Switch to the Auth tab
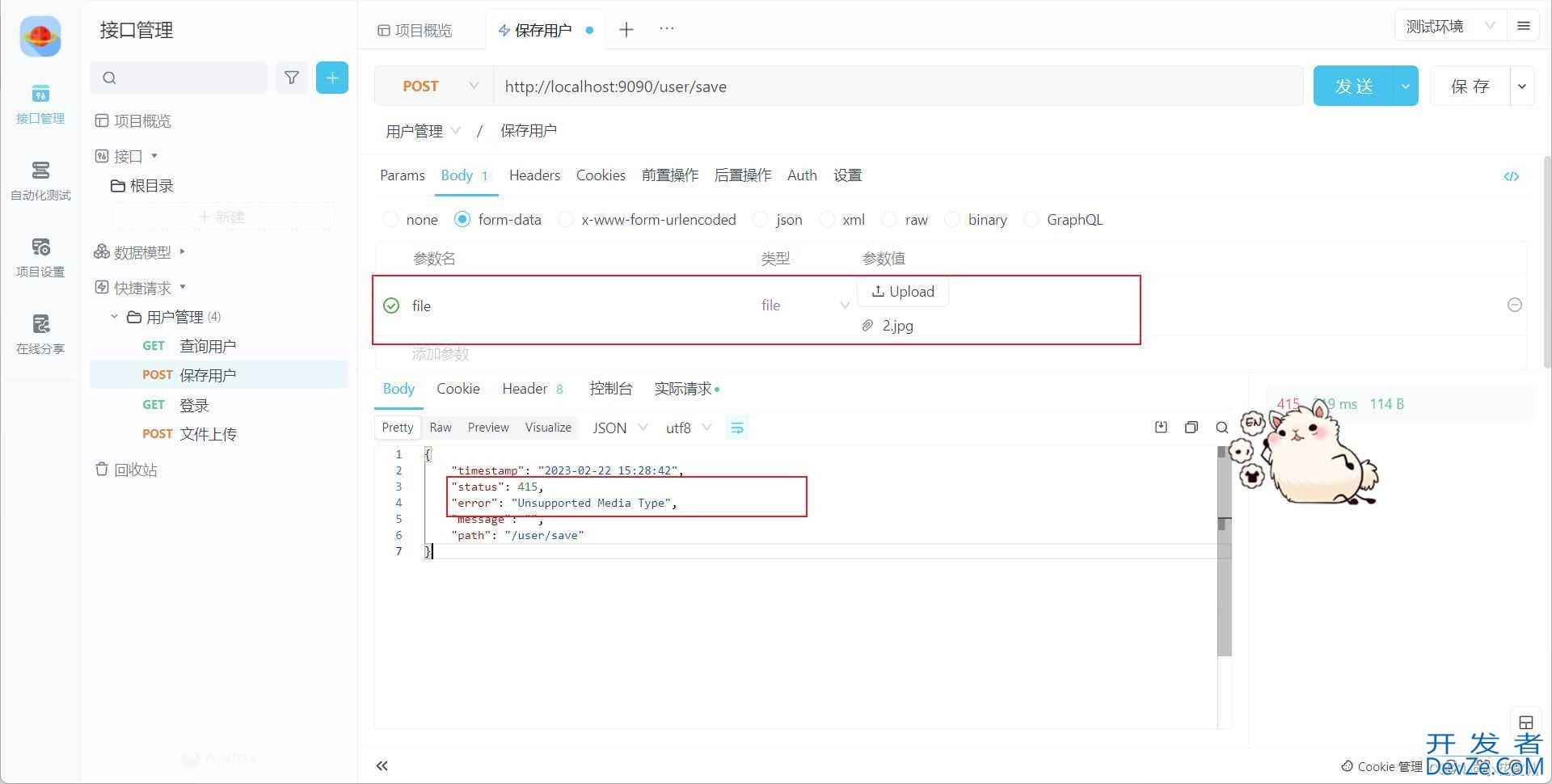Image resolution: width=1552 pixels, height=784 pixels. [802, 175]
